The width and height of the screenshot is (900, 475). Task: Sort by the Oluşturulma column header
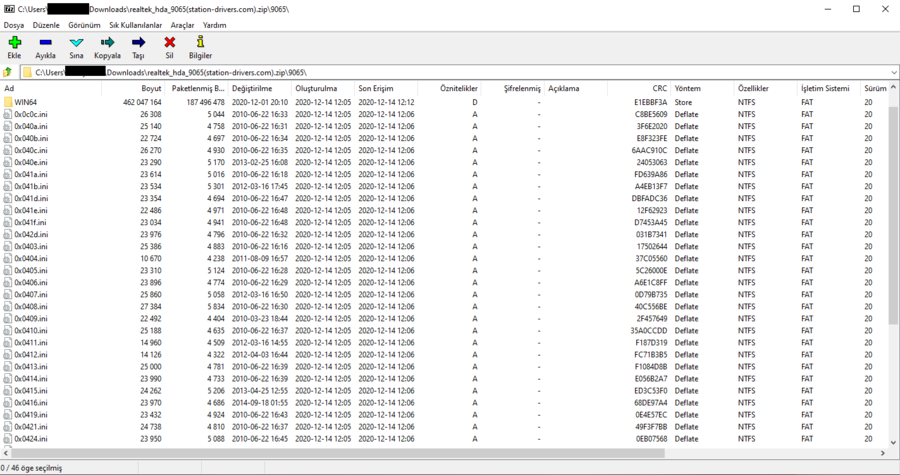click(x=323, y=89)
